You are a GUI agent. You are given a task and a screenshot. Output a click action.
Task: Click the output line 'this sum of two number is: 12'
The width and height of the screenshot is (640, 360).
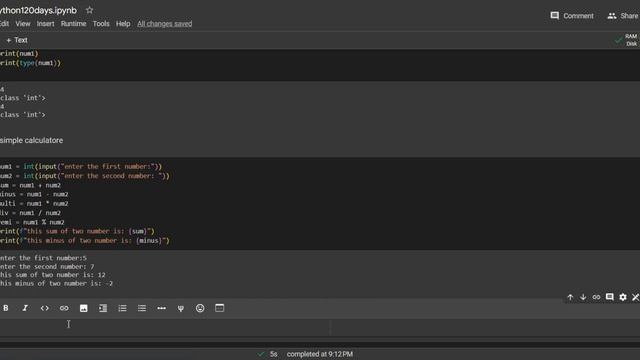(53, 275)
